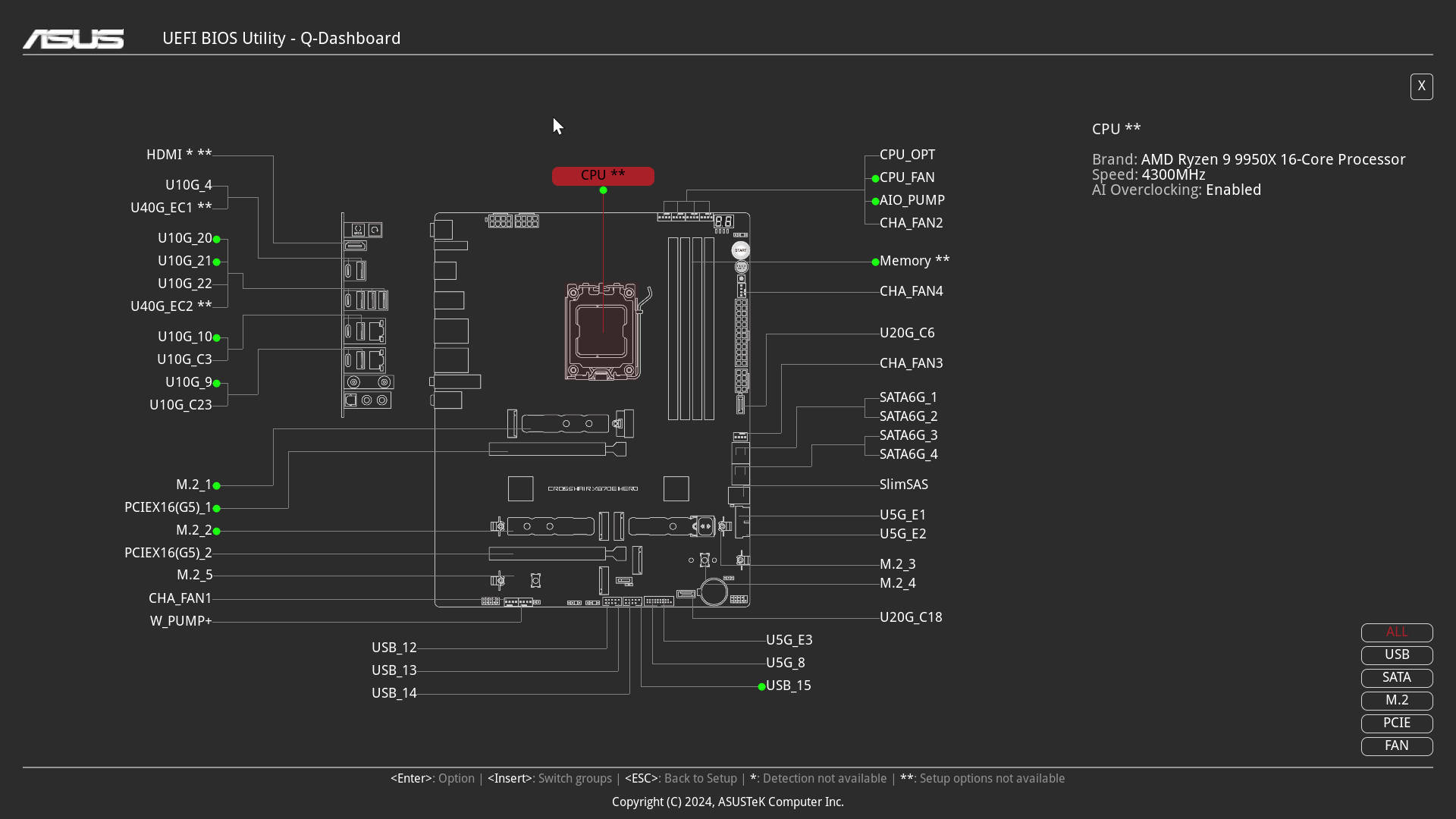Select the FAN filter button
The image size is (1456, 819).
pos(1396,746)
